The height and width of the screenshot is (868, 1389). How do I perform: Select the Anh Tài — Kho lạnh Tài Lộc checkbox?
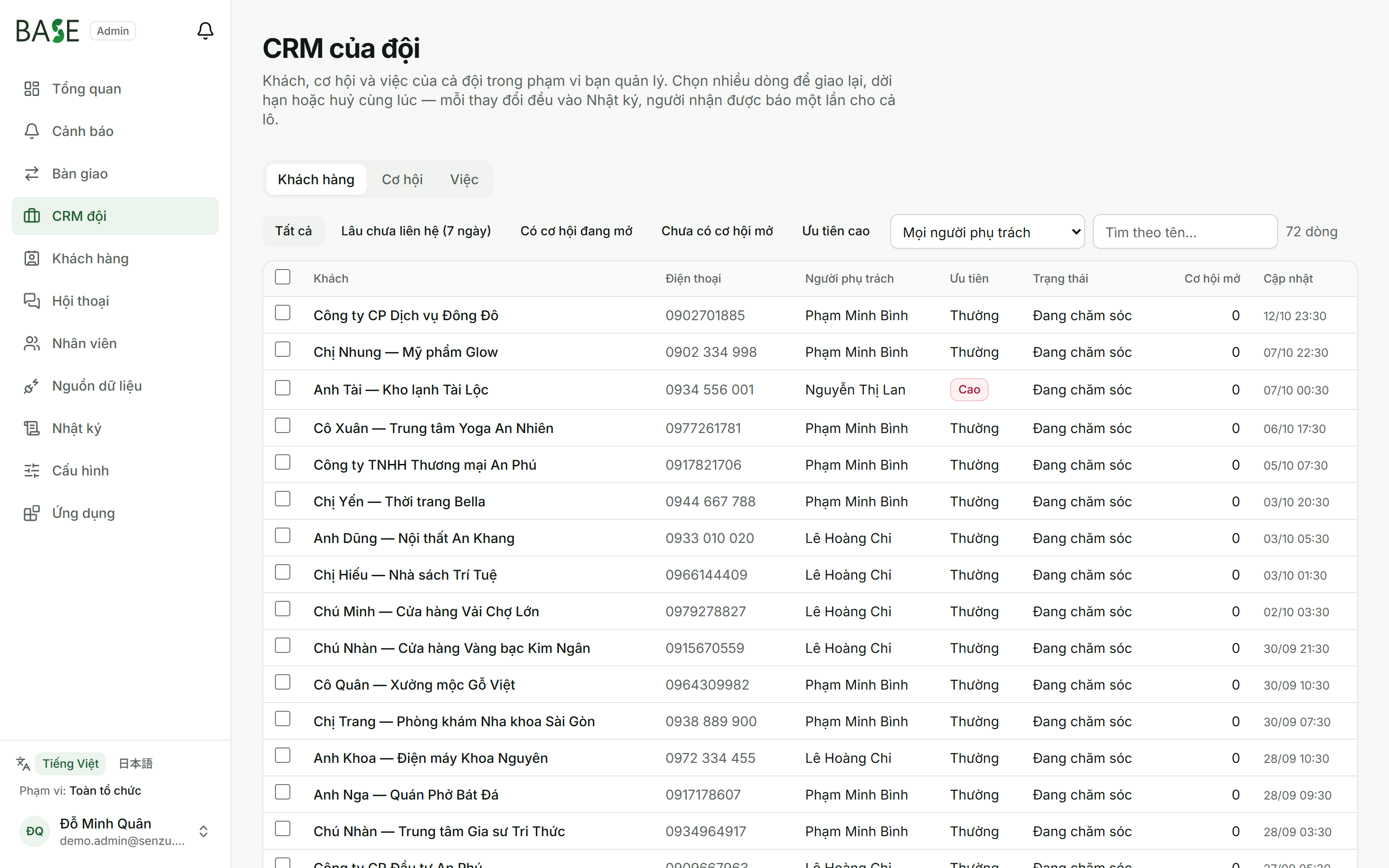283,388
